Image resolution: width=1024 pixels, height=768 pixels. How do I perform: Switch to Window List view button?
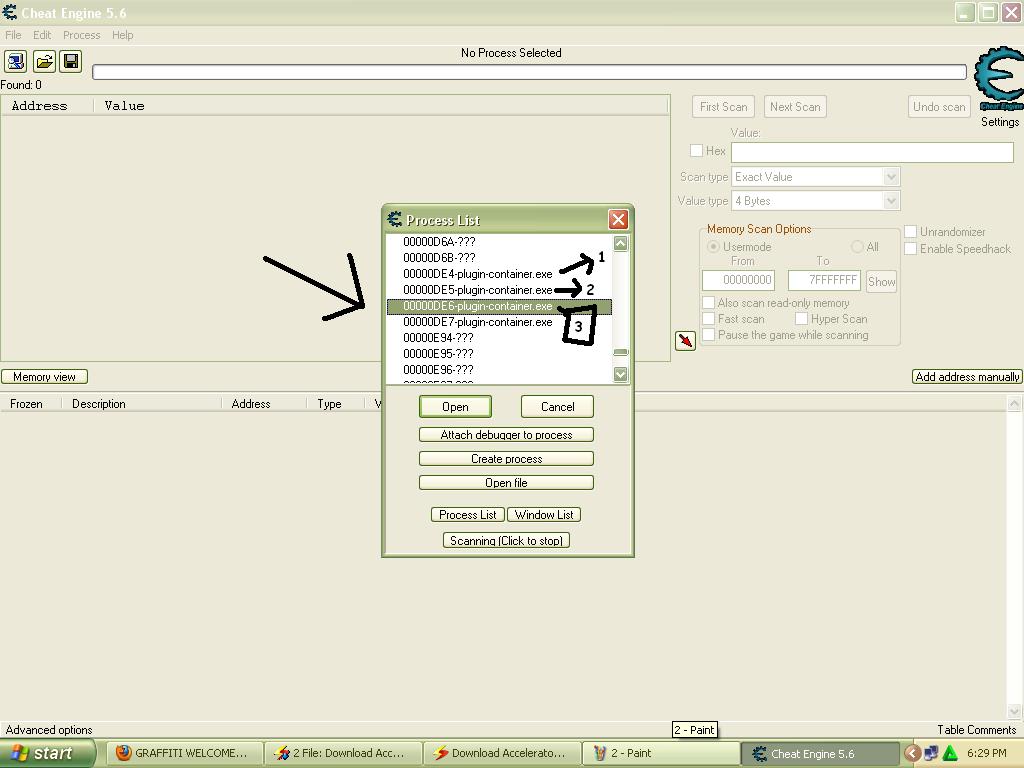point(544,515)
